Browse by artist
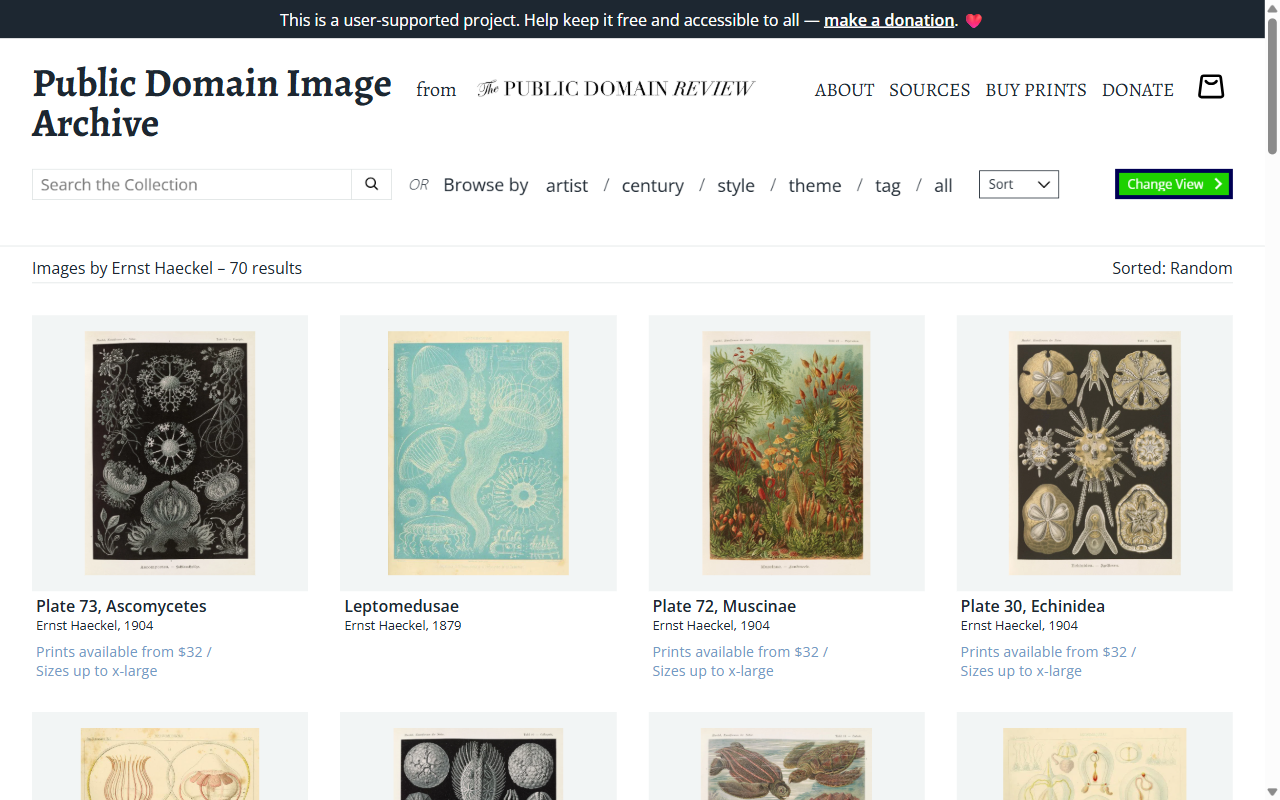The width and height of the screenshot is (1280, 800). tap(567, 186)
